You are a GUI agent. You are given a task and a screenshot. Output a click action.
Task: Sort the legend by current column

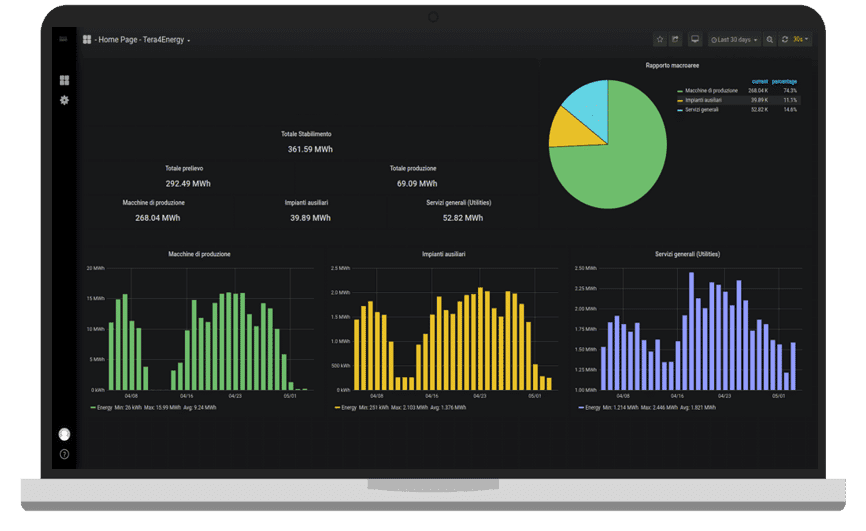pyautogui.click(x=759, y=81)
